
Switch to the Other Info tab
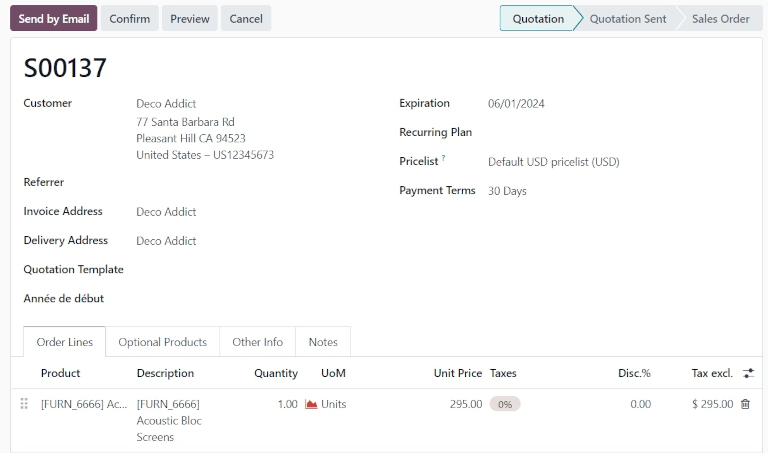pyautogui.click(x=257, y=342)
